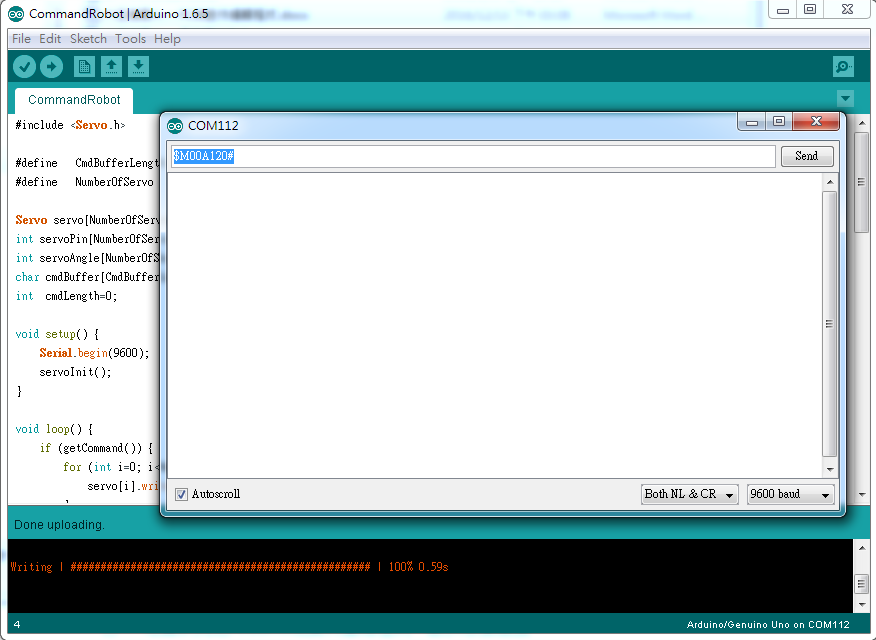Click 'Arduino/Genuino Uno on COM112' status text

(x=768, y=625)
